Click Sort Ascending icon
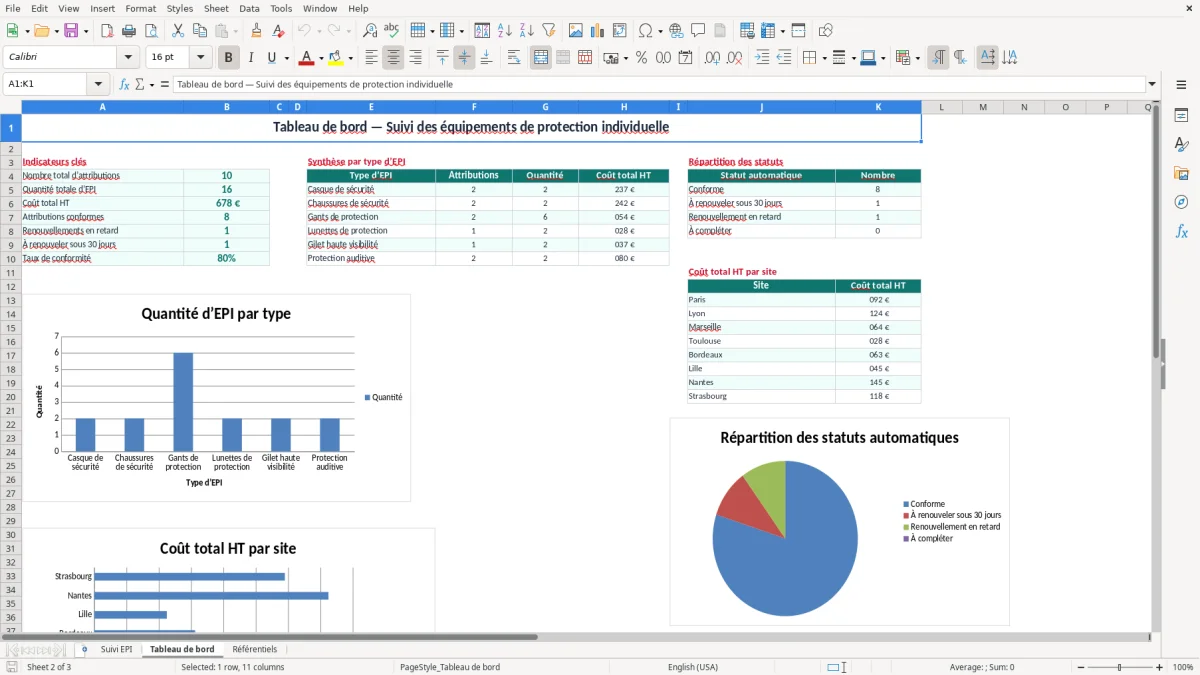 (x=504, y=31)
